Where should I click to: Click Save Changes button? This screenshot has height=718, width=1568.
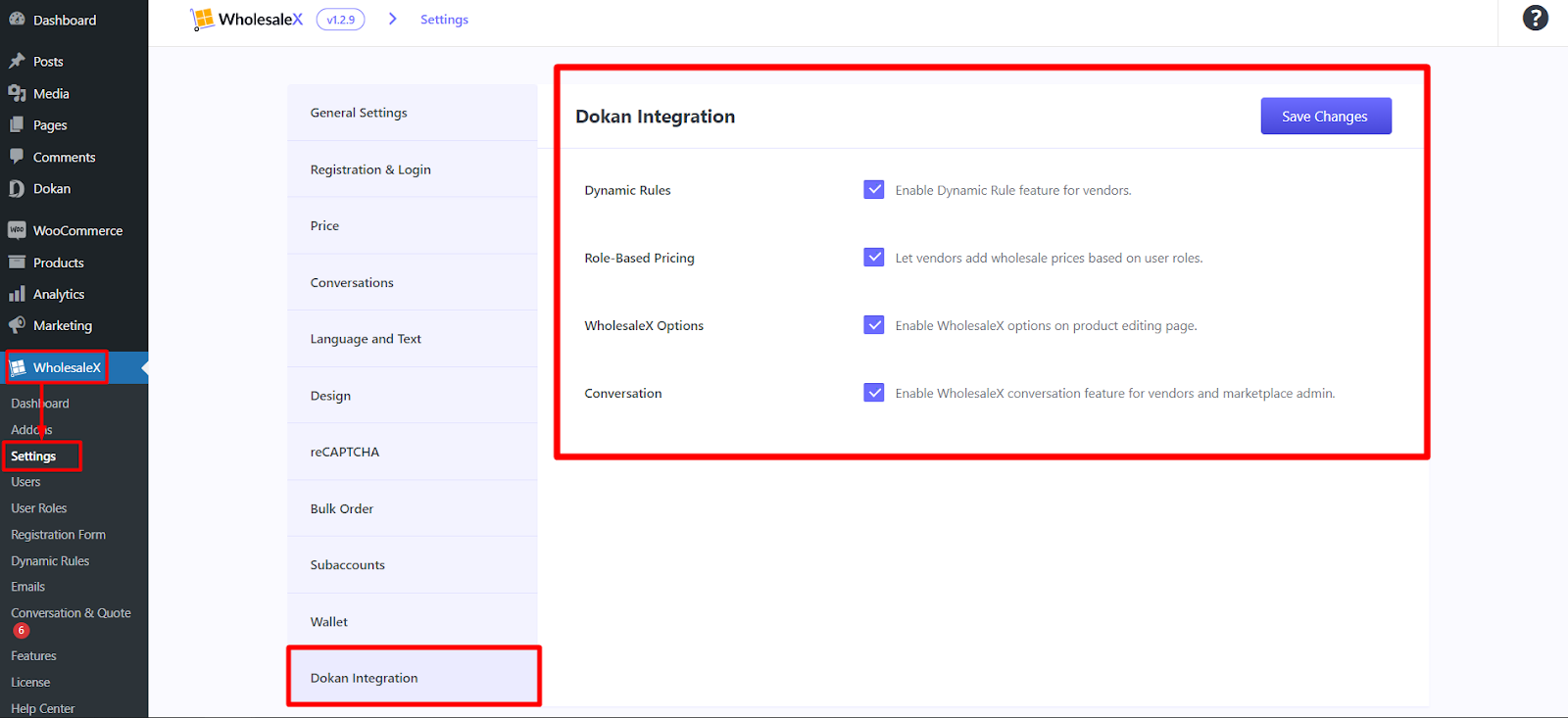[x=1325, y=116]
